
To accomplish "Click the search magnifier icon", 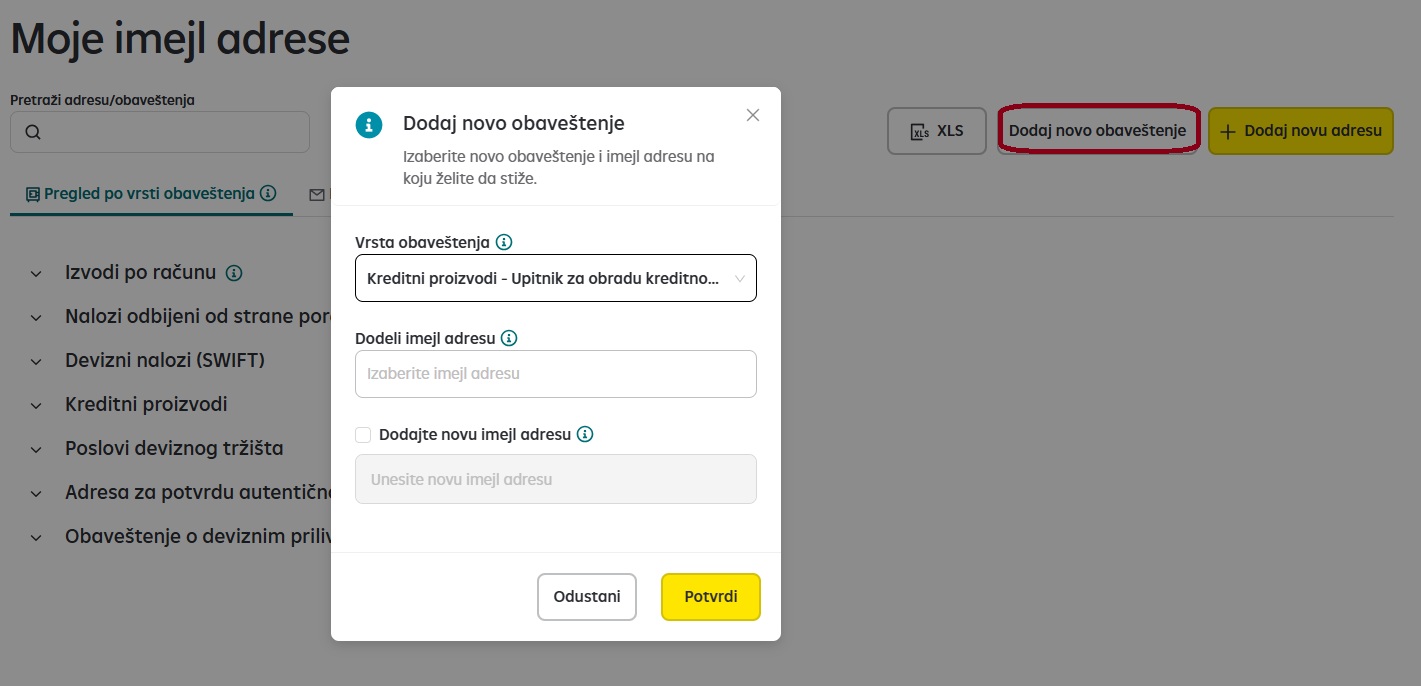I will tap(33, 132).
